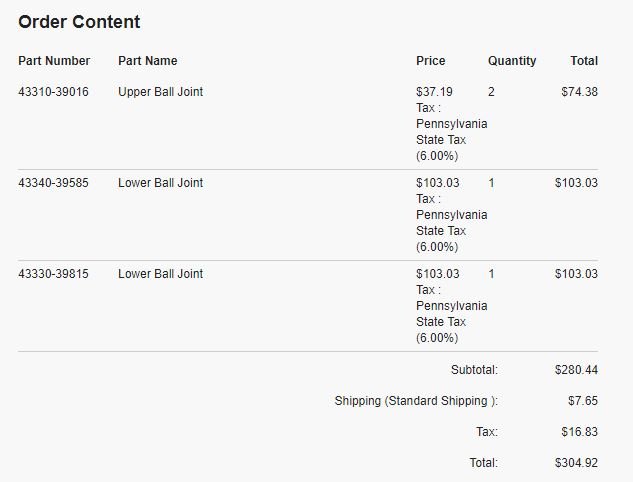Viewport: 633px width, 482px height.
Task: Click the order total $304.92
Action: [x=576, y=463]
